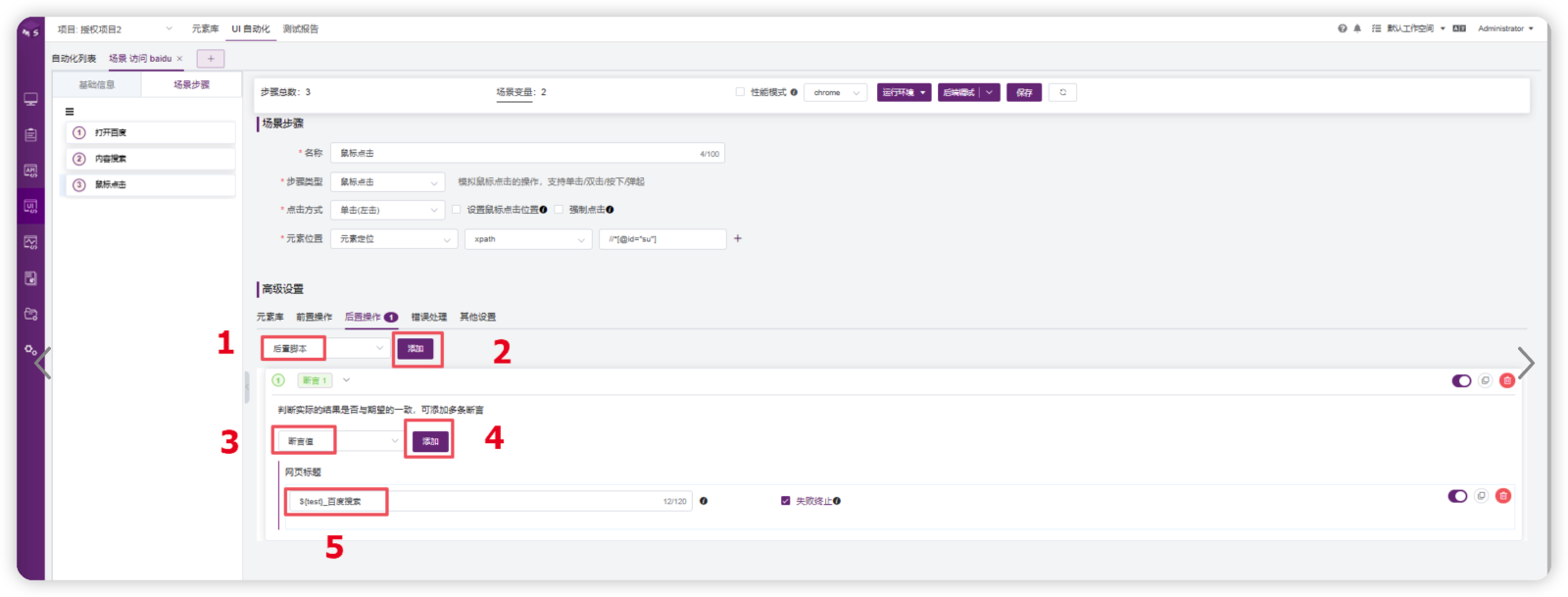Open the clipboard test tracking sidebar icon

(30, 134)
